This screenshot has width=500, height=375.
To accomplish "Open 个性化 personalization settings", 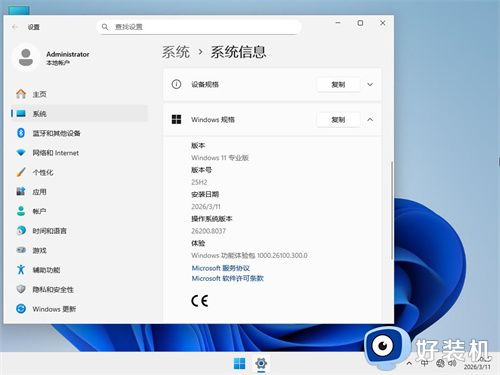I will (x=79, y=172).
